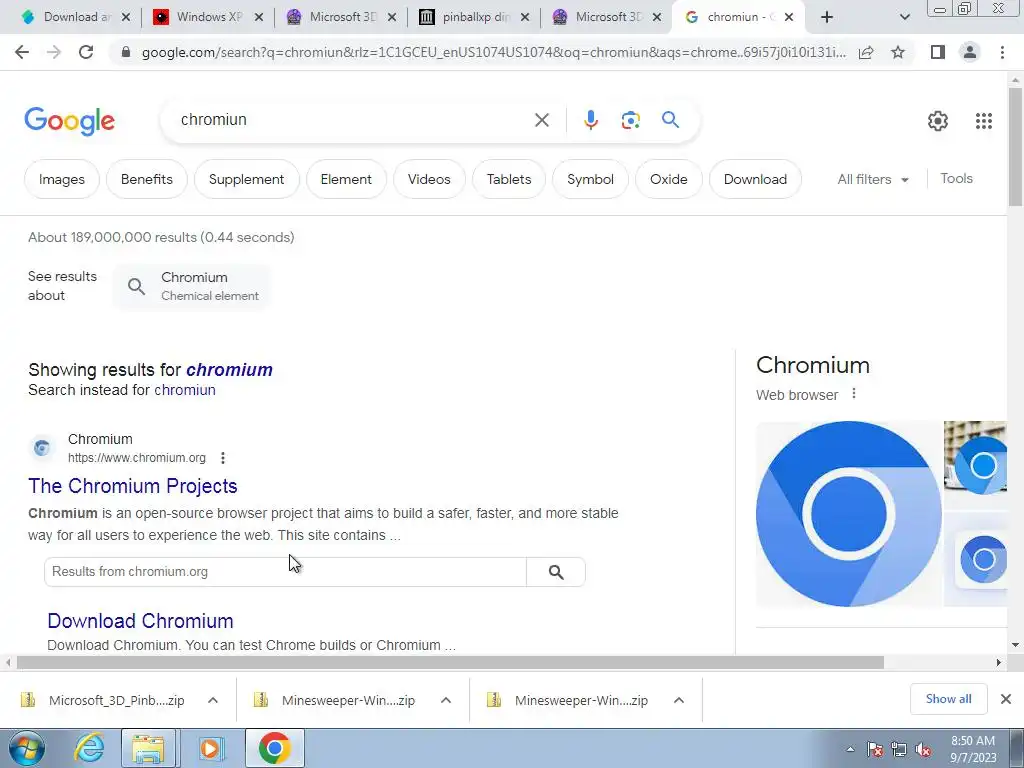Open Windows Explorer from taskbar
1024x768 pixels.
pos(148,748)
